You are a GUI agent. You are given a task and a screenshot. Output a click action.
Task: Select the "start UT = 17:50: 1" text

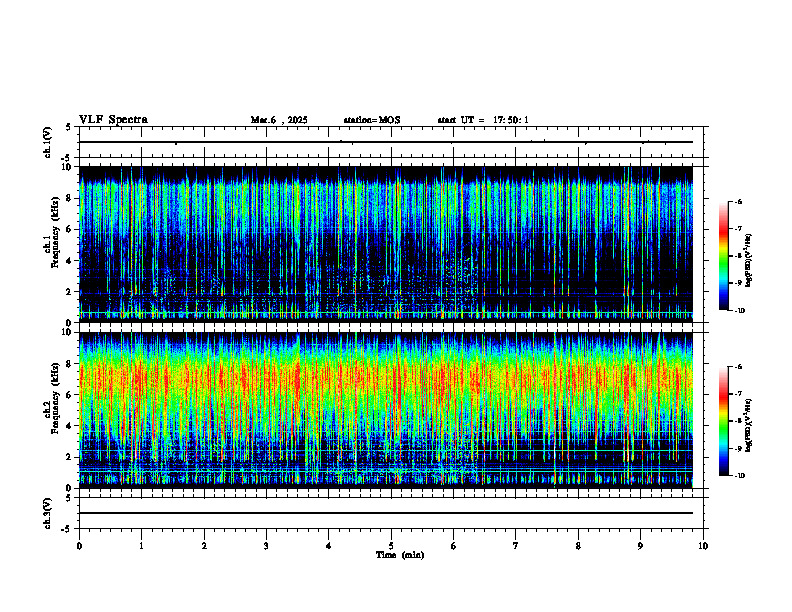point(483,120)
